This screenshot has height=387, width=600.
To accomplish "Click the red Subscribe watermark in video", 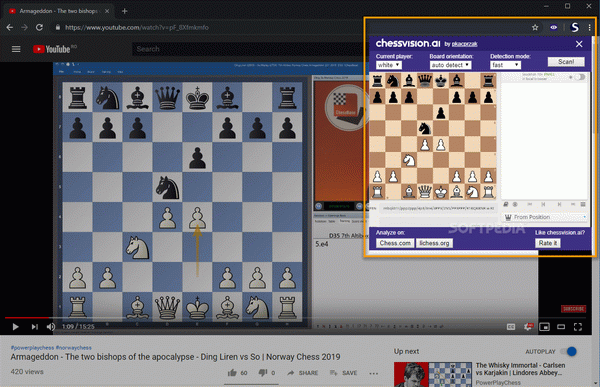I will pos(573,309).
